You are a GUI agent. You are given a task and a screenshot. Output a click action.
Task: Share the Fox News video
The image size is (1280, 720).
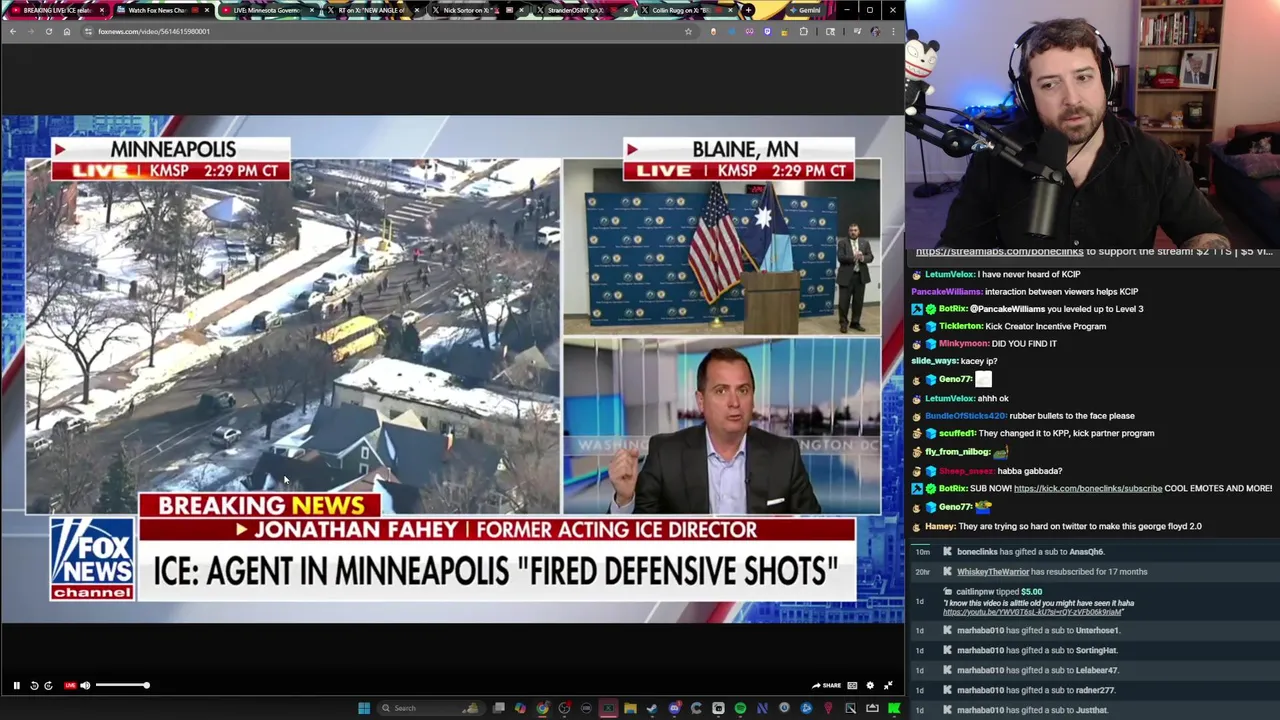point(826,685)
